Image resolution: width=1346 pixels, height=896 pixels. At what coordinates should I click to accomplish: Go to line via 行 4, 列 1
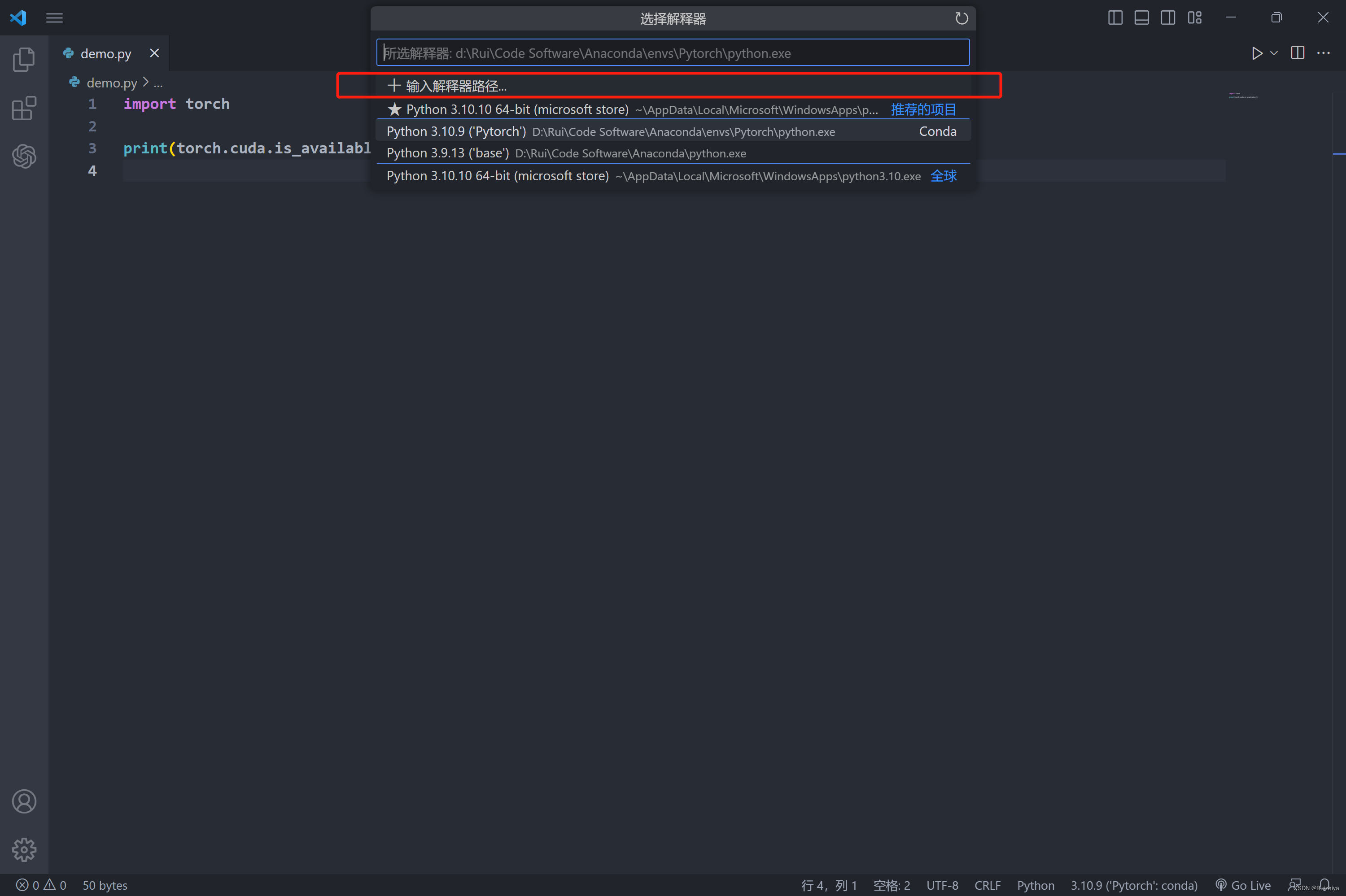coord(829,885)
